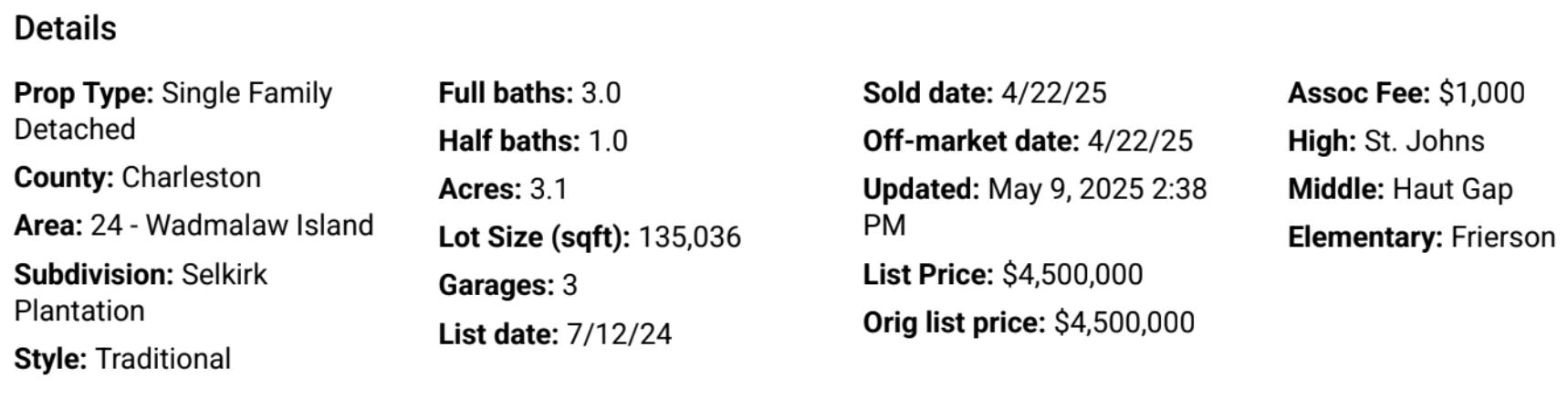The width and height of the screenshot is (1568, 400).
Task: Select the Style Traditional field
Action: pyautogui.click(x=122, y=359)
